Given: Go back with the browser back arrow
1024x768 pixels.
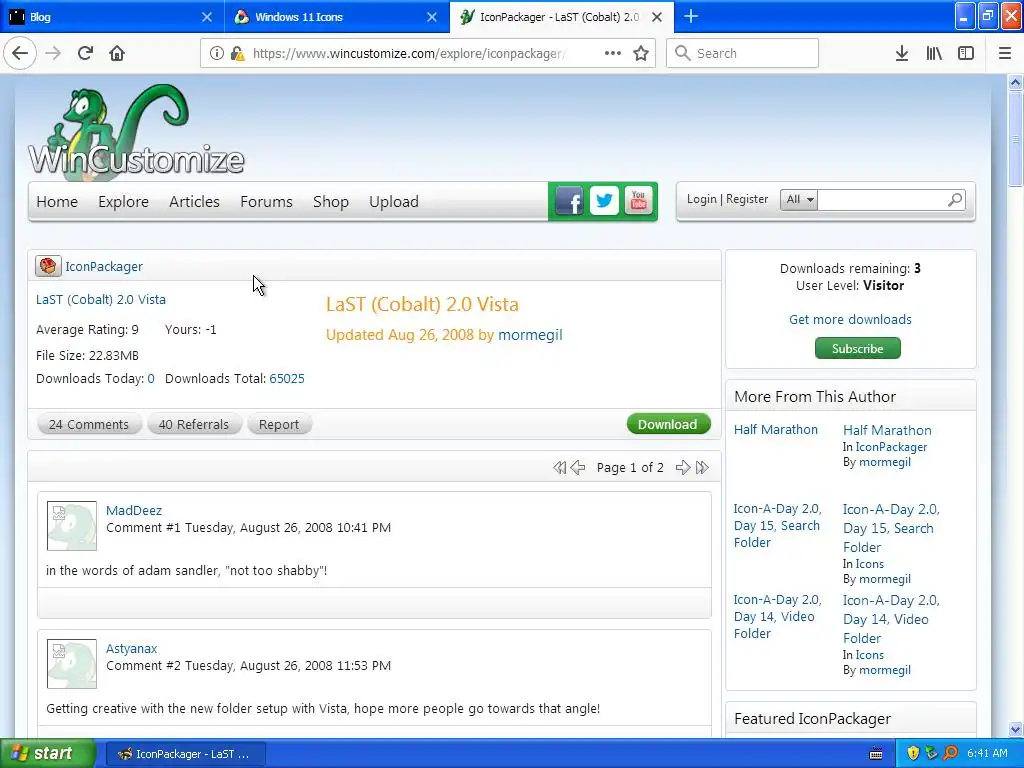Looking at the screenshot, I should 20,53.
